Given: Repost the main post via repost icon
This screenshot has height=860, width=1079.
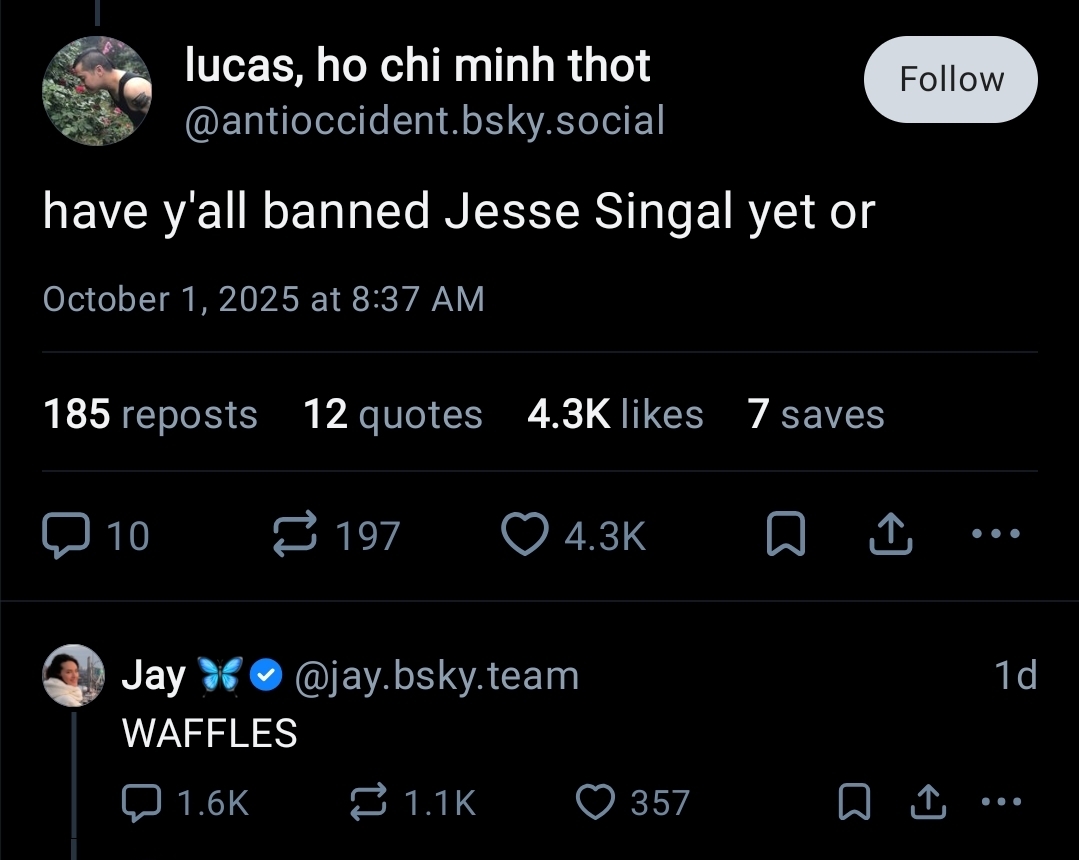Looking at the screenshot, I should pos(294,536).
